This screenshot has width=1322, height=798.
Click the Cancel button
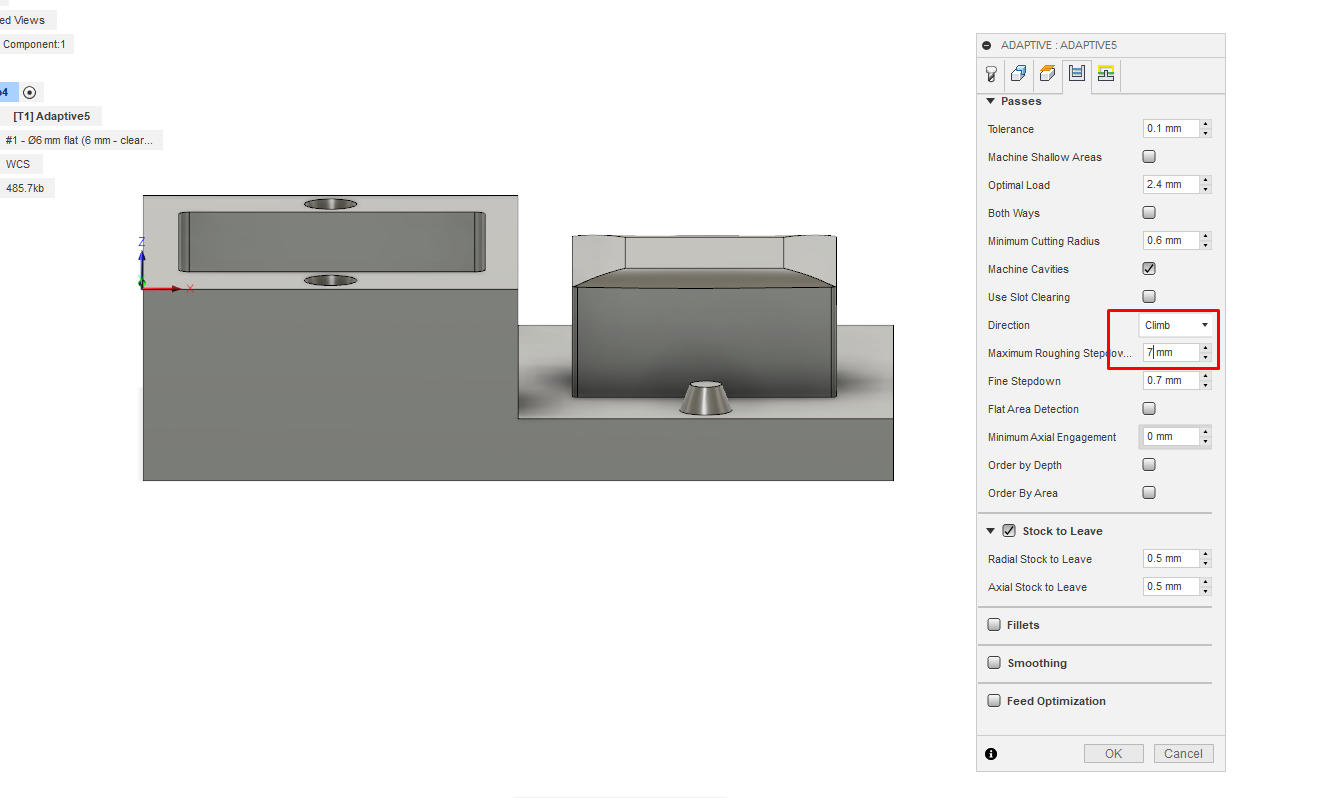[x=1183, y=754]
